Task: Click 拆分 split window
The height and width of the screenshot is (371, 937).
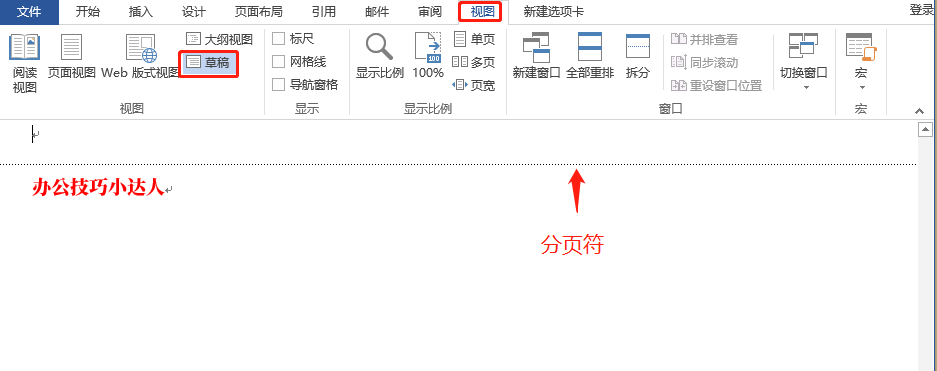Action: coord(638,57)
